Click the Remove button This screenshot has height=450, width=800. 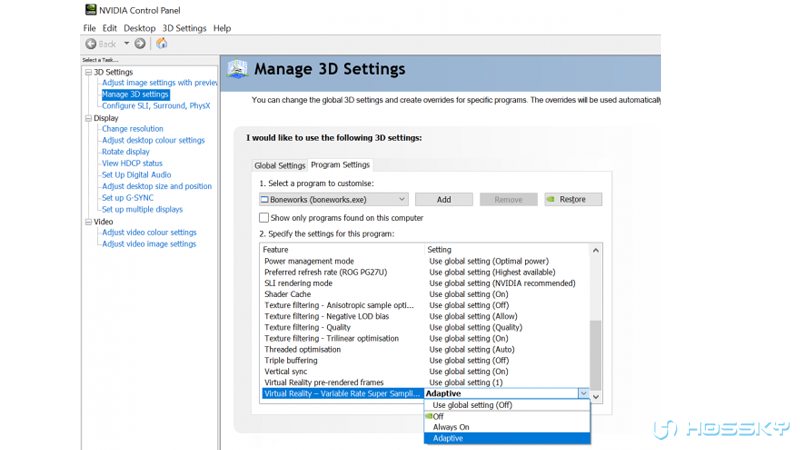pos(508,199)
